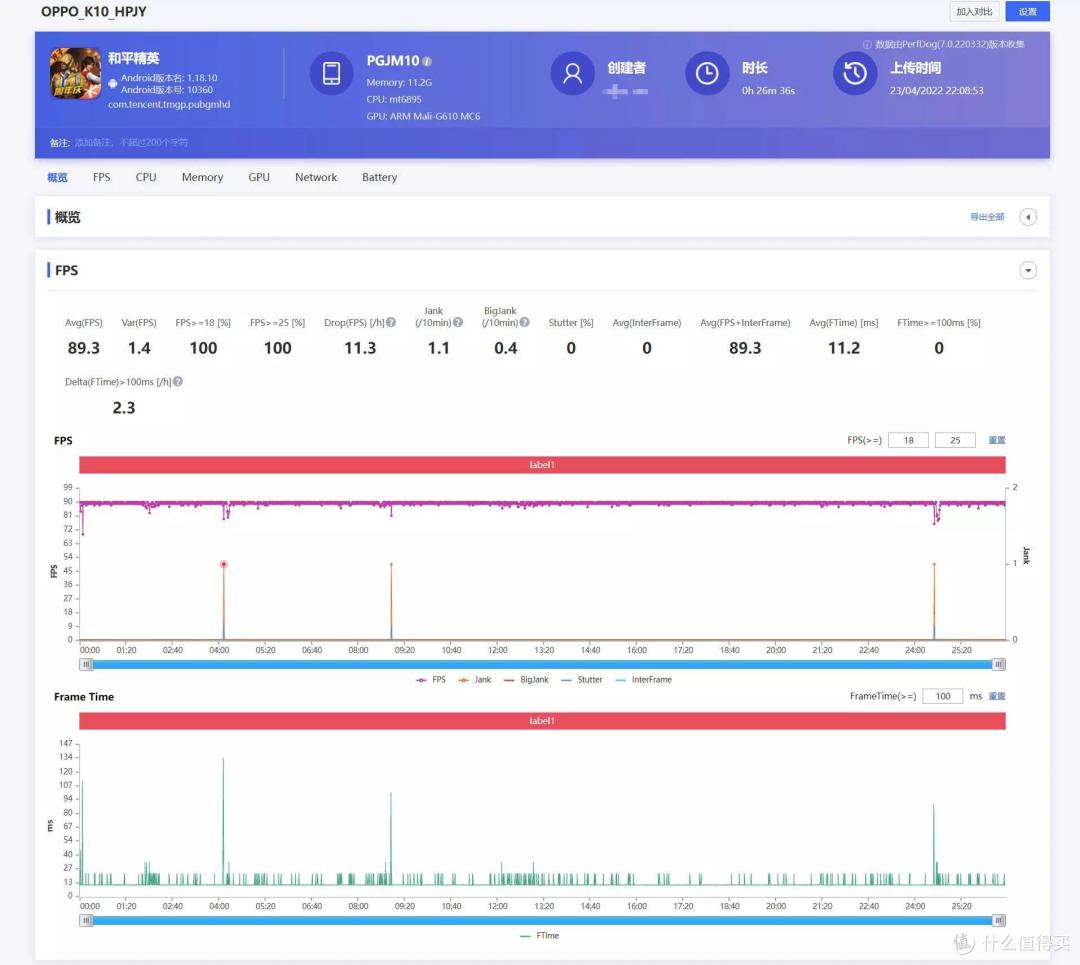The image size is (1080, 965).
Task: Collapse the 概览 section with its arrow
Action: click(x=1028, y=217)
